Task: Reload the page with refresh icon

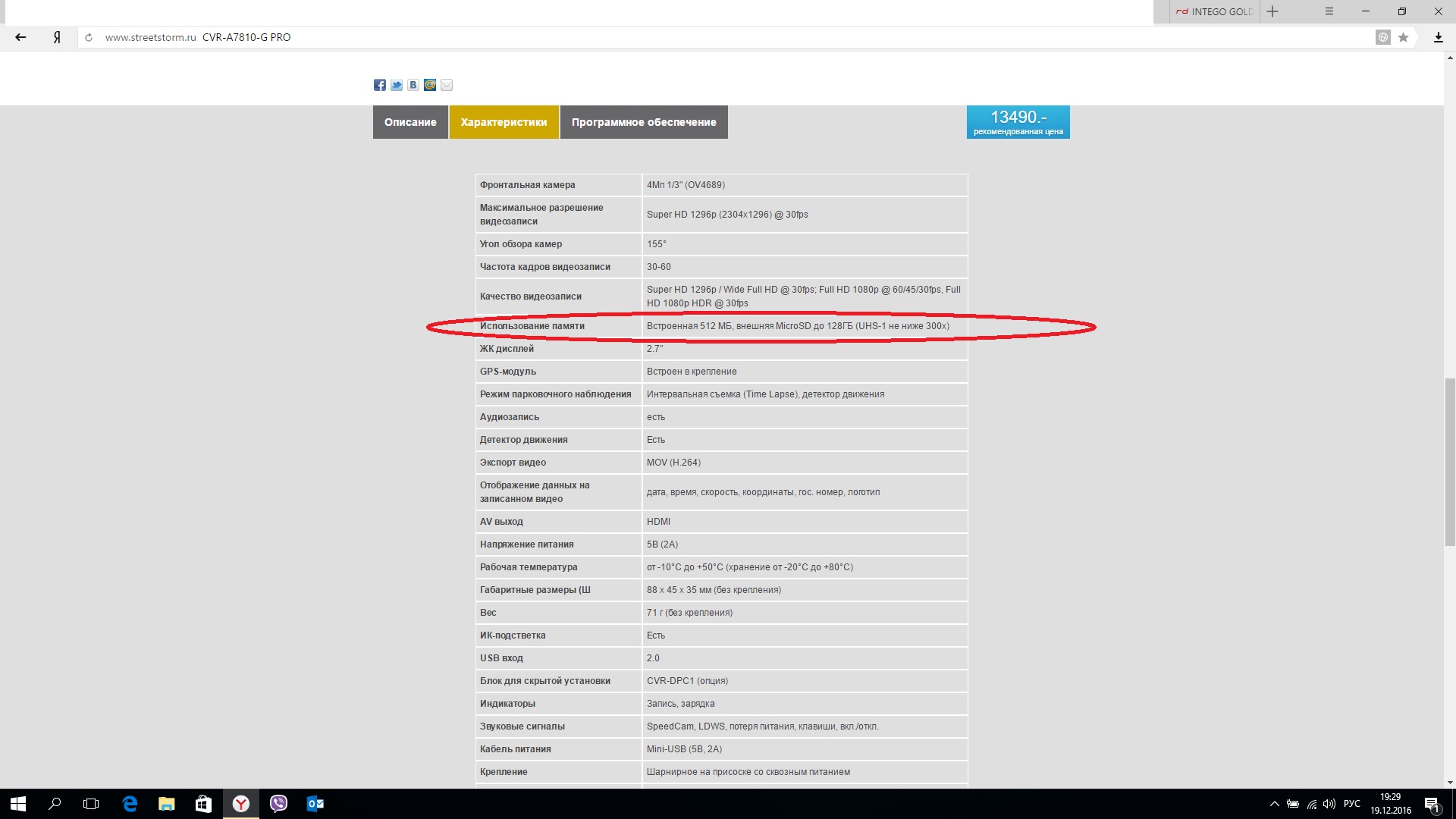Action: pyautogui.click(x=89, y=37)
